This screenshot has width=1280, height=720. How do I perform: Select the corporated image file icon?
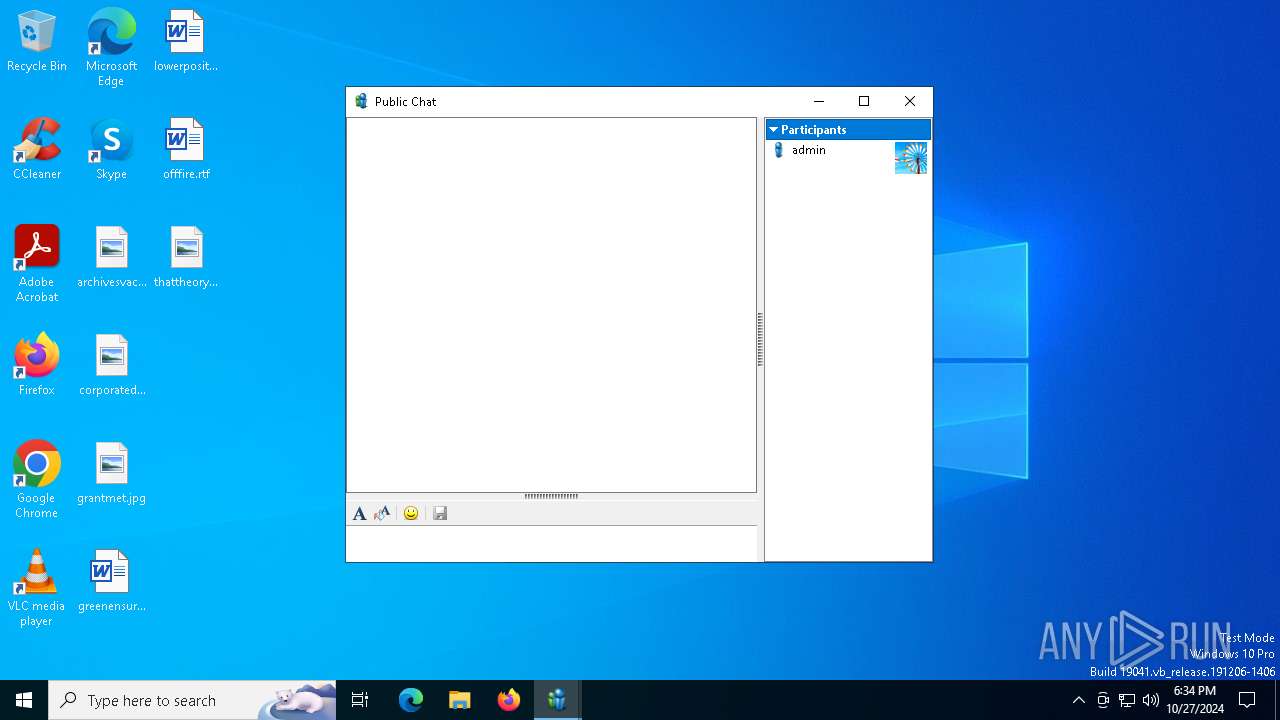point(111,366)
